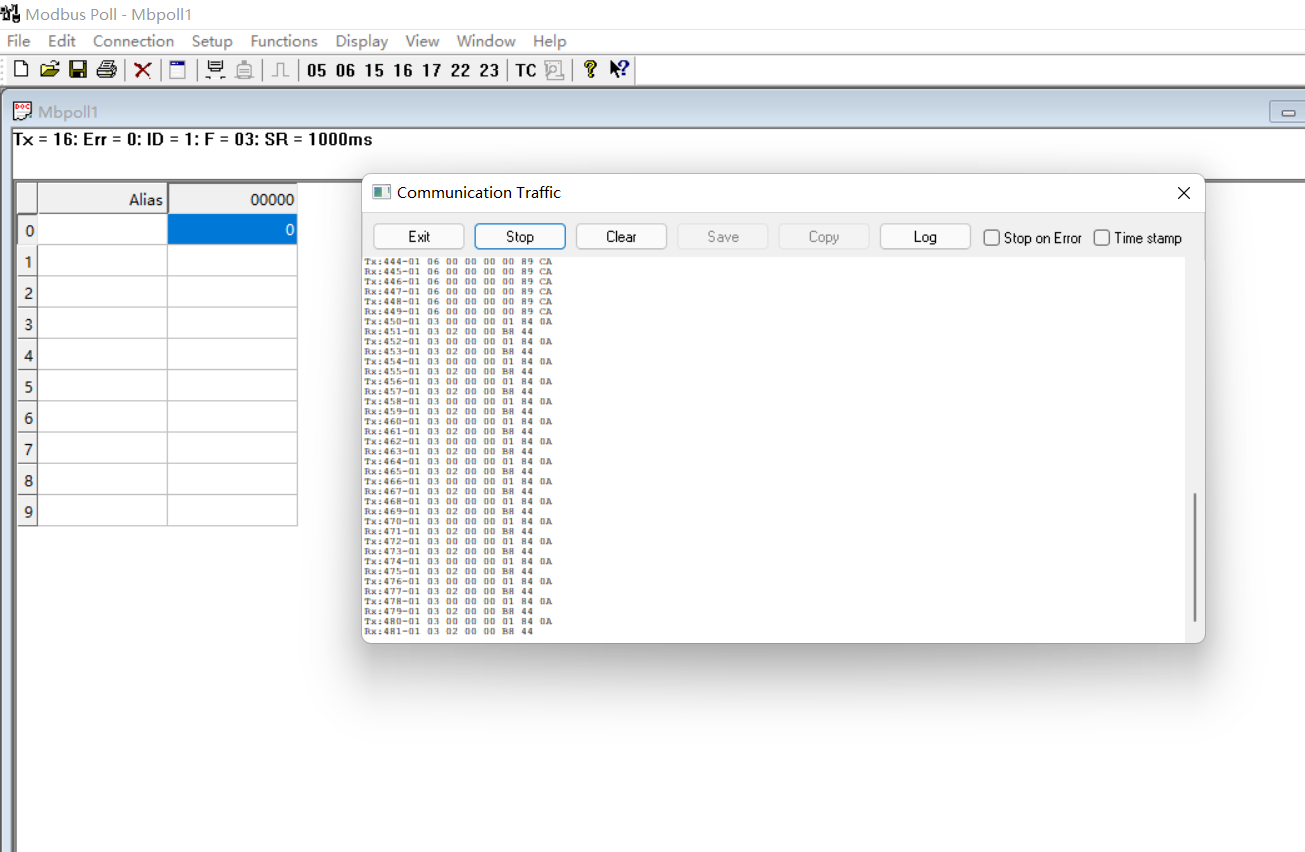Enable the Stop on Error checkbox
Screen dimensions: 1305x852
[x=991, y=237]
